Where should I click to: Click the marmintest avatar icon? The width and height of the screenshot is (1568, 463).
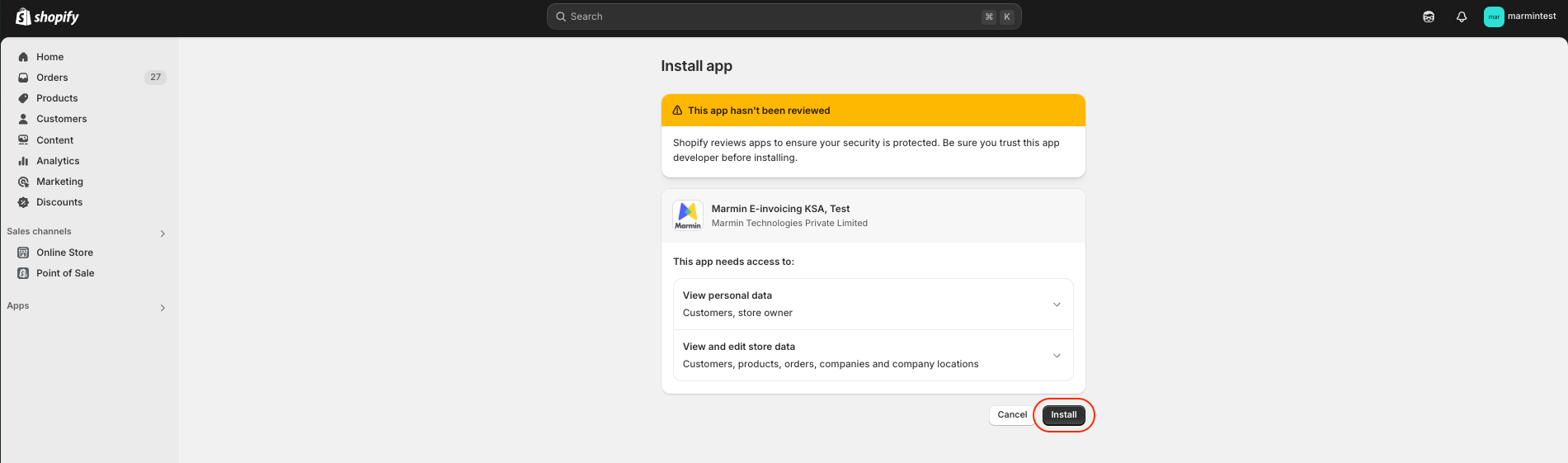(1494, 17)
